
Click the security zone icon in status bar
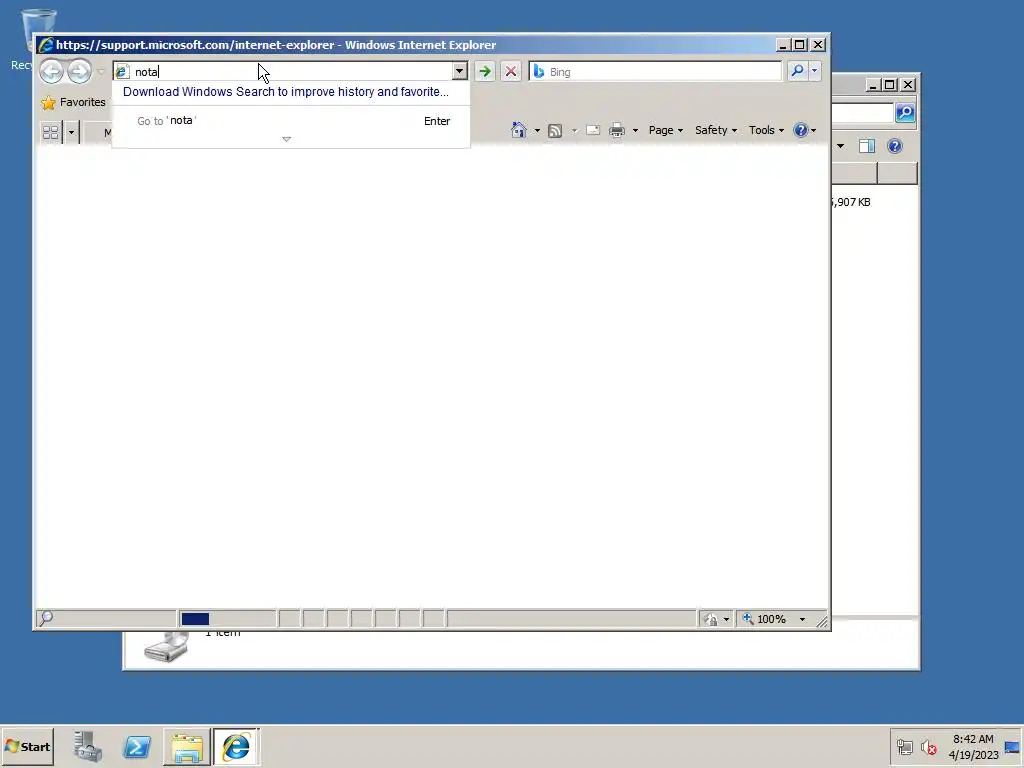click(x=711, y=619)
